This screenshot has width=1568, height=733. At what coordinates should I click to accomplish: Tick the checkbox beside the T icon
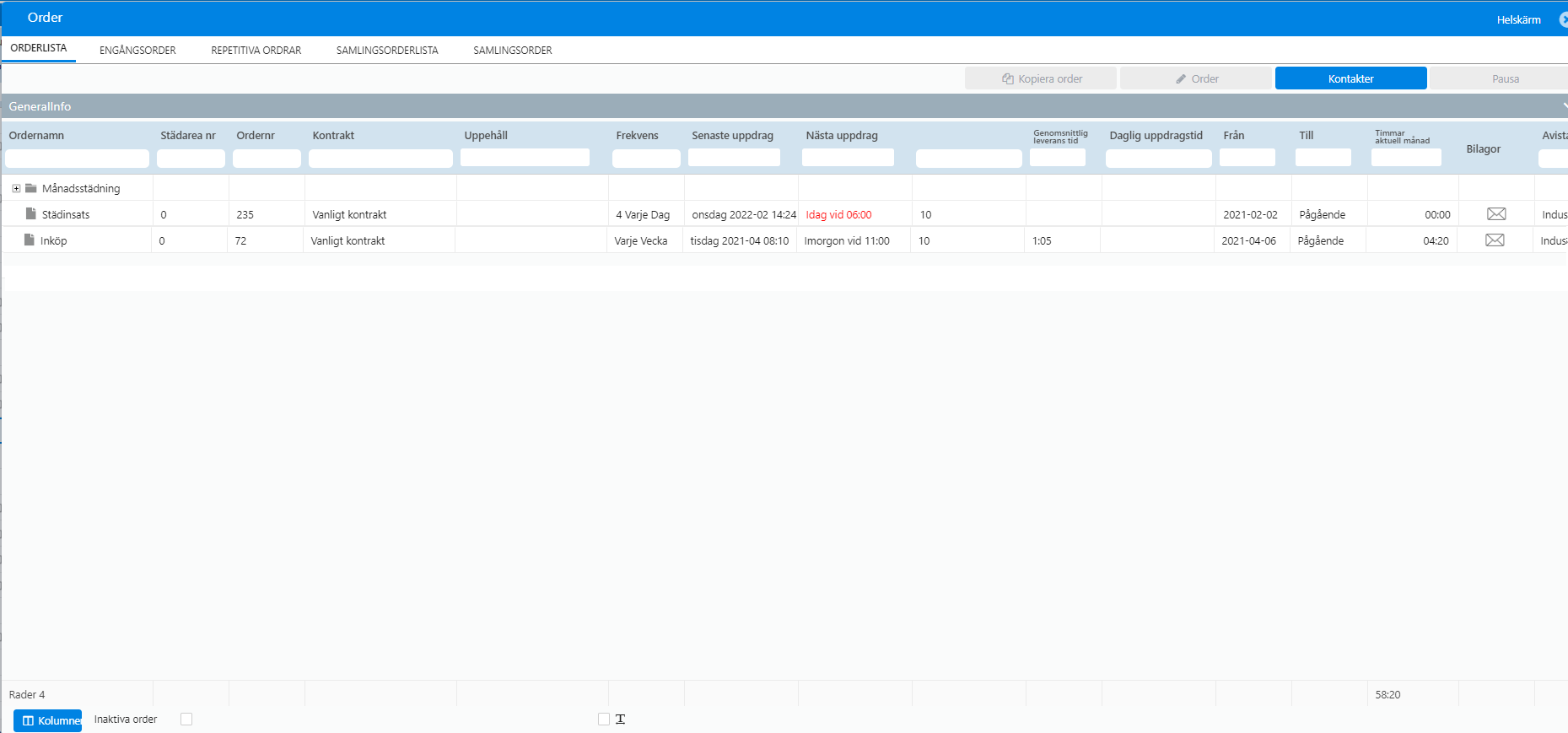tap(604, 719)
